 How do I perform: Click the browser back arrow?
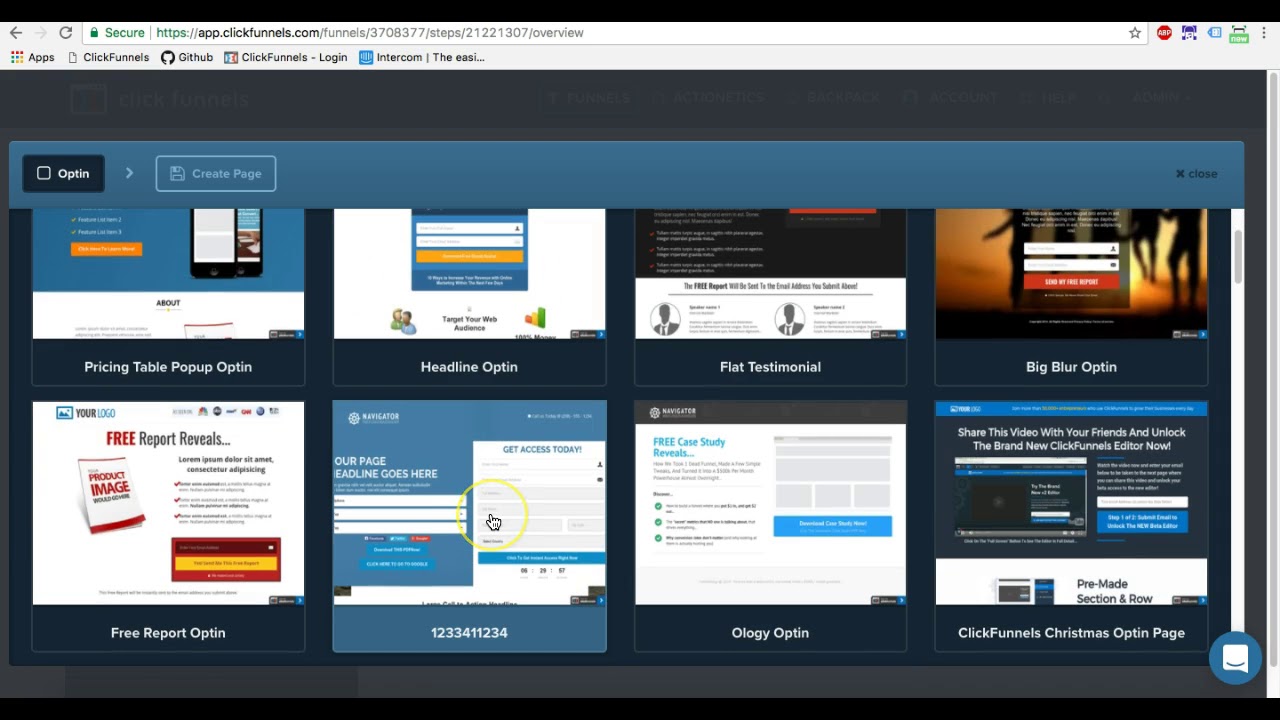point(16,33)
